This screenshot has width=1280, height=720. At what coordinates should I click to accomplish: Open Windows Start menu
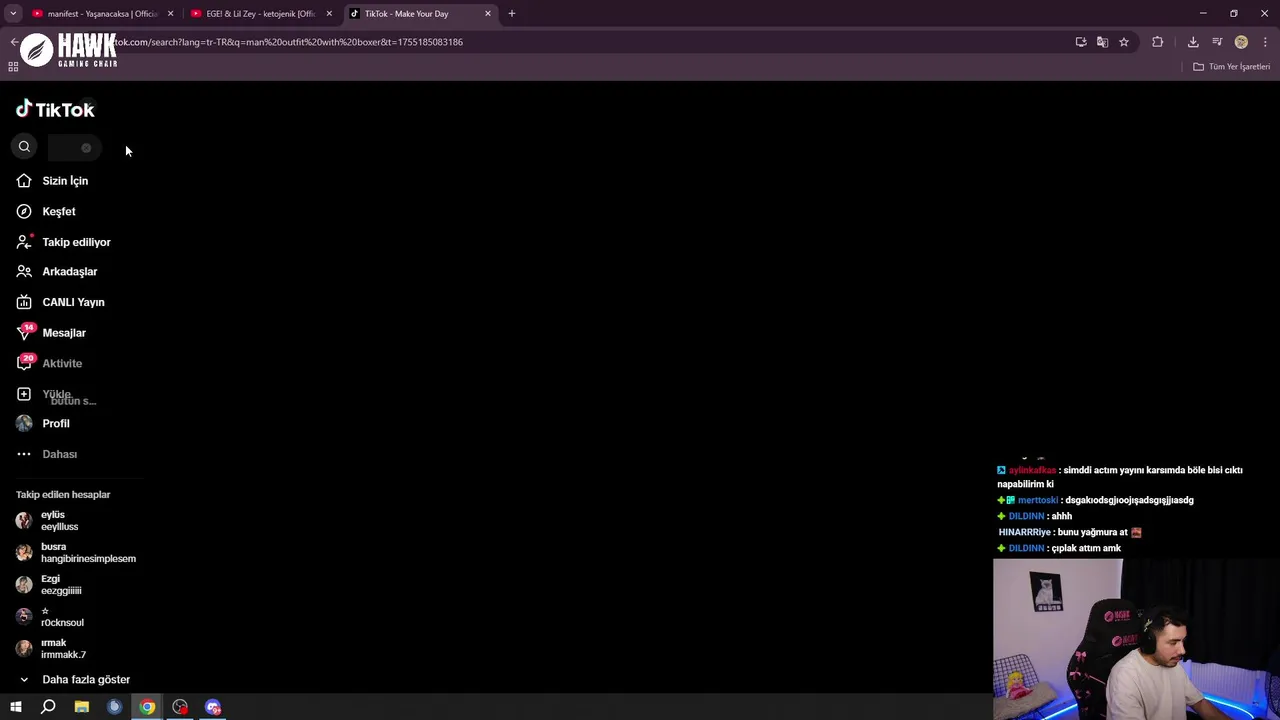[x=16, y=707]
